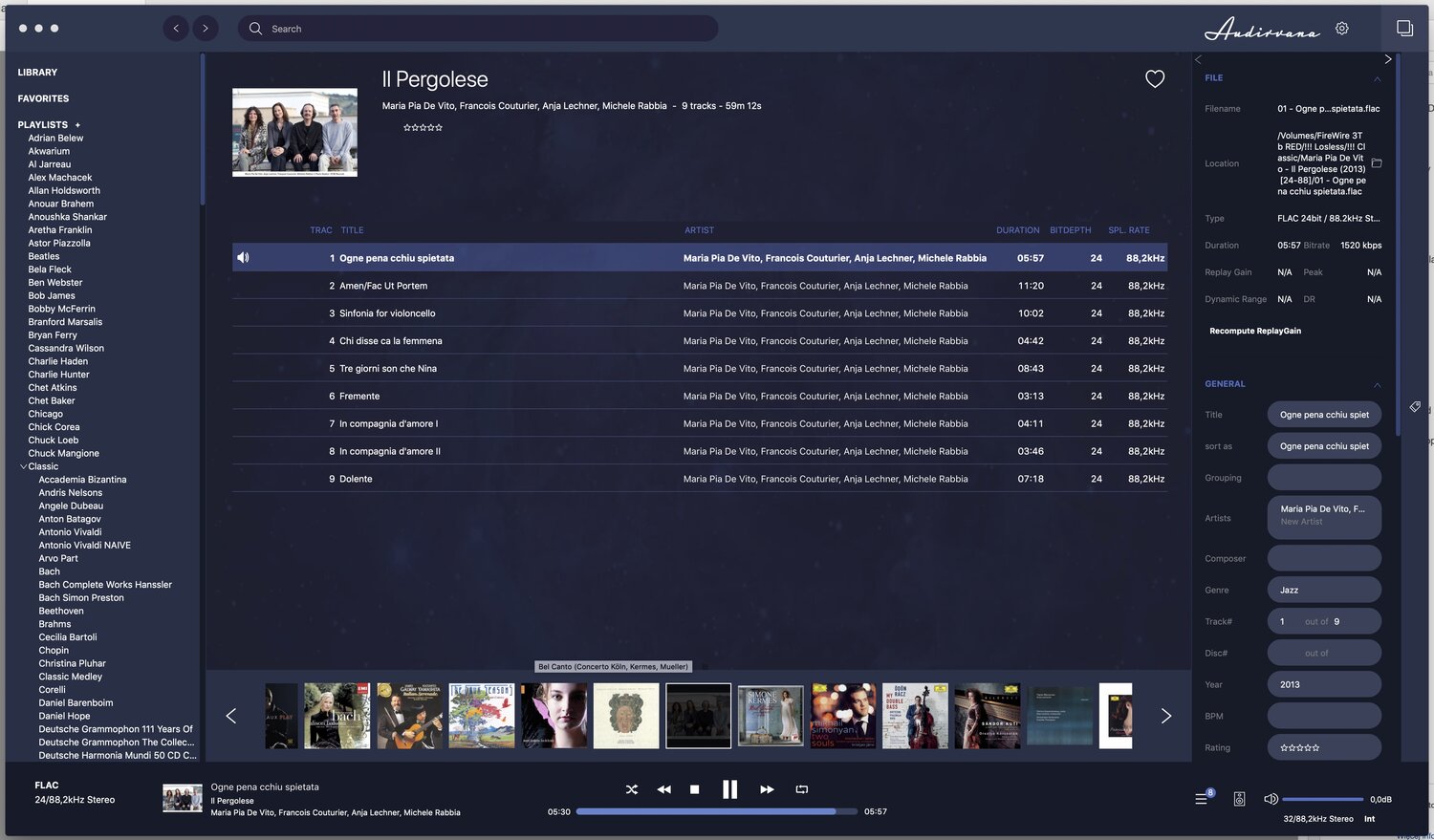Image resolution: width=1434 pixels, height=840 pixels.
Task: Click the empty Composer field
Action: pos(1324,558)
